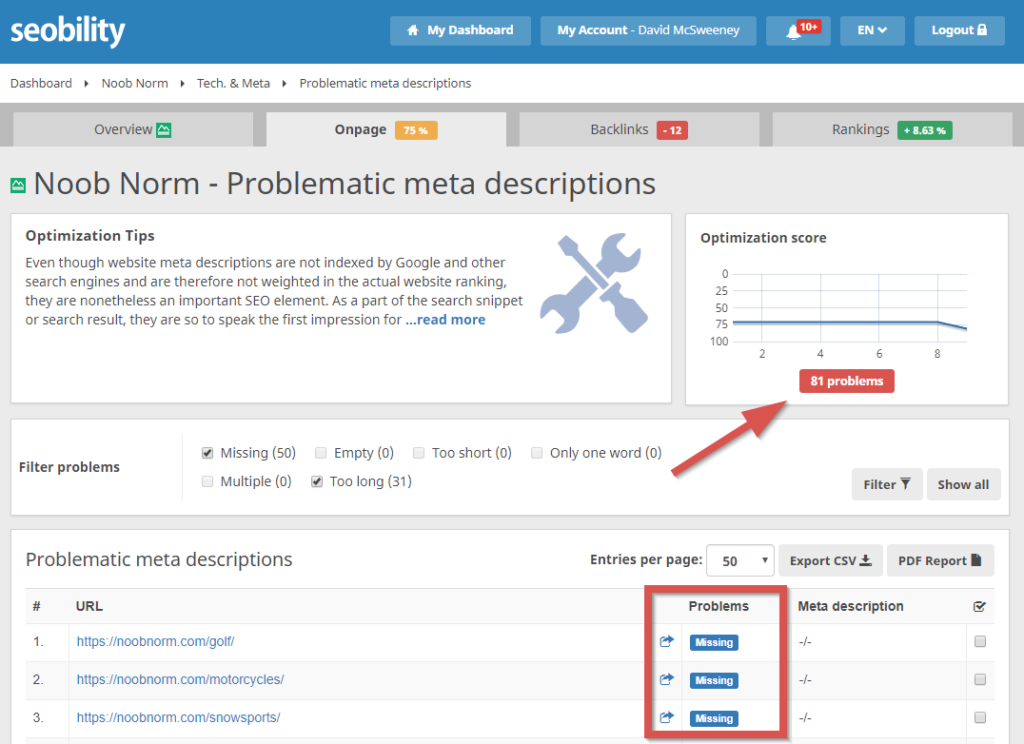Go to Noob Norm breadcrumb
This screenshot has height=744, width=1024.
click(x=135, y=83)
